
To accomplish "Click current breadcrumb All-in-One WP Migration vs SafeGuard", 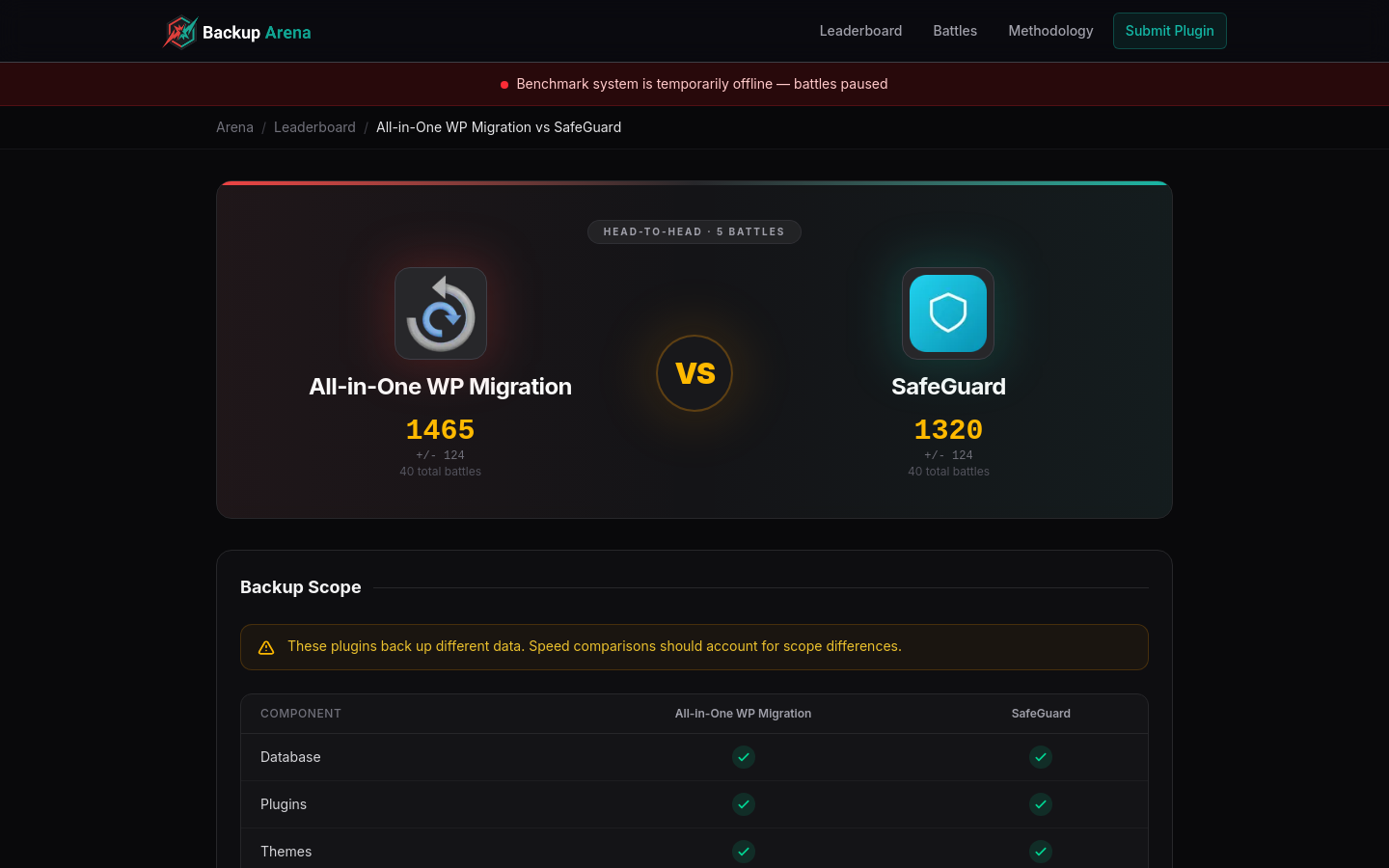I will pos(499,127).
